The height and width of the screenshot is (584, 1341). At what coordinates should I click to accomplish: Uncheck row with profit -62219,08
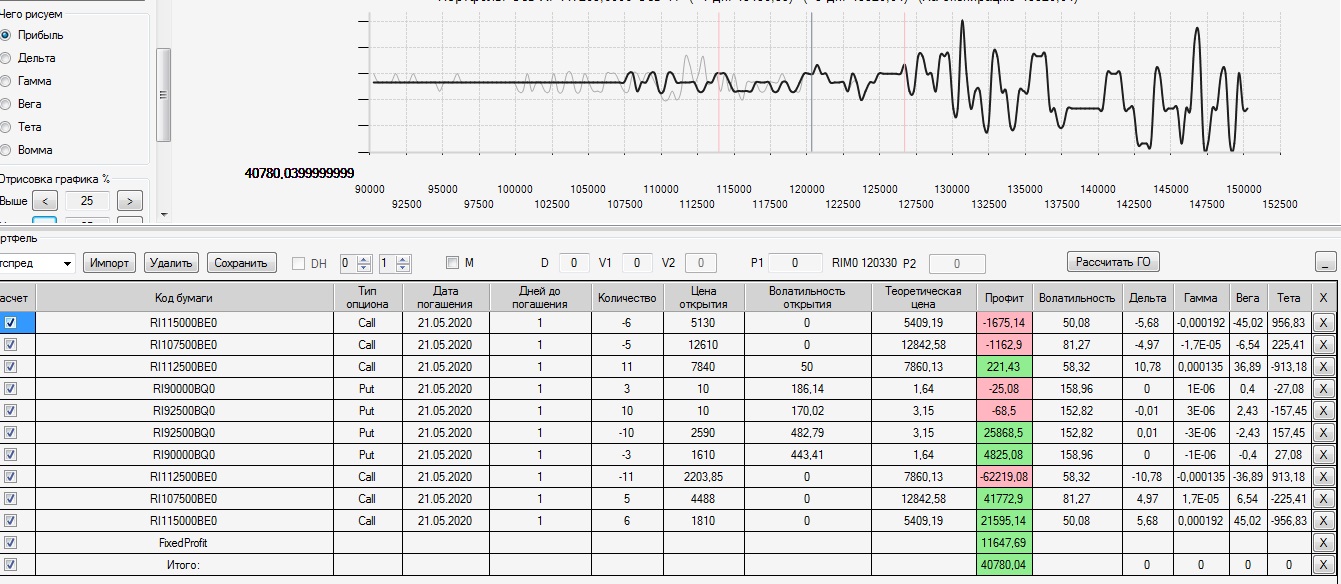pyautogui.click(x=10, y=476)
